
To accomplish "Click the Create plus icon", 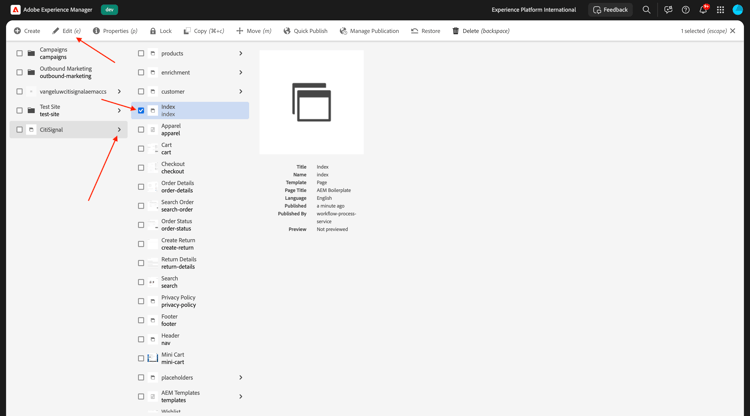I will point(17,31).
